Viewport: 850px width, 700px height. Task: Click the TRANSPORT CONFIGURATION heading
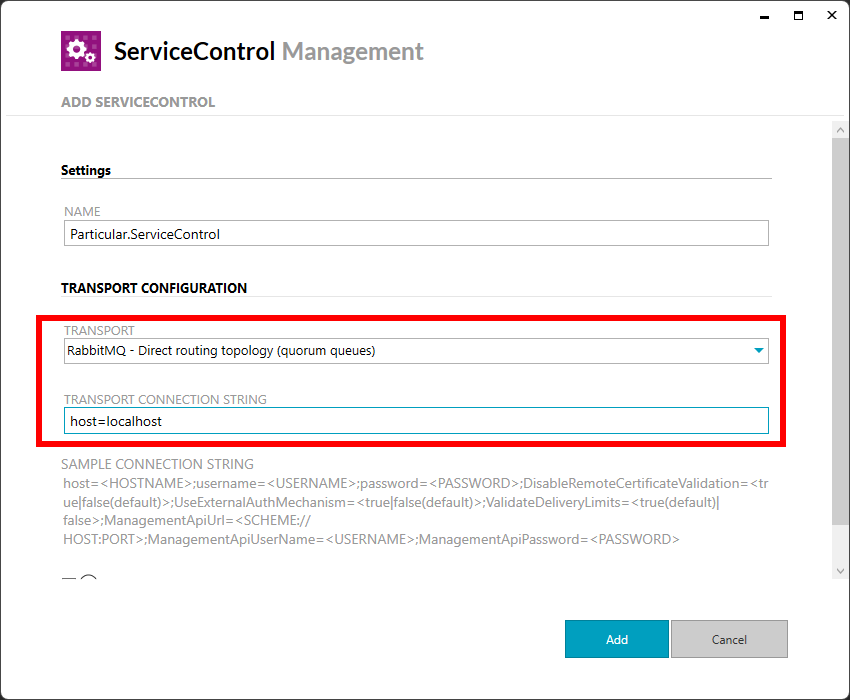pyautogui.click(x=154, y=288)
